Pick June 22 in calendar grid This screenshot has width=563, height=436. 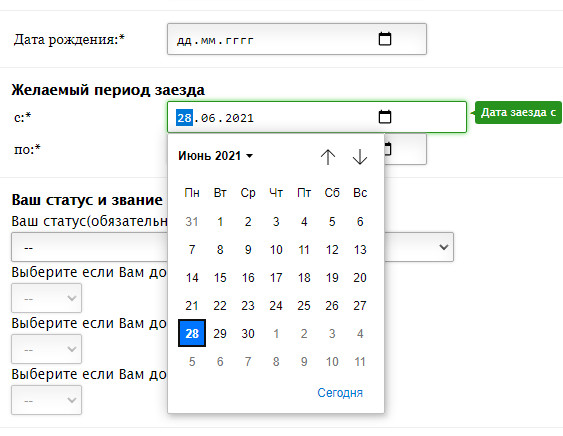[x=220, y=305]
